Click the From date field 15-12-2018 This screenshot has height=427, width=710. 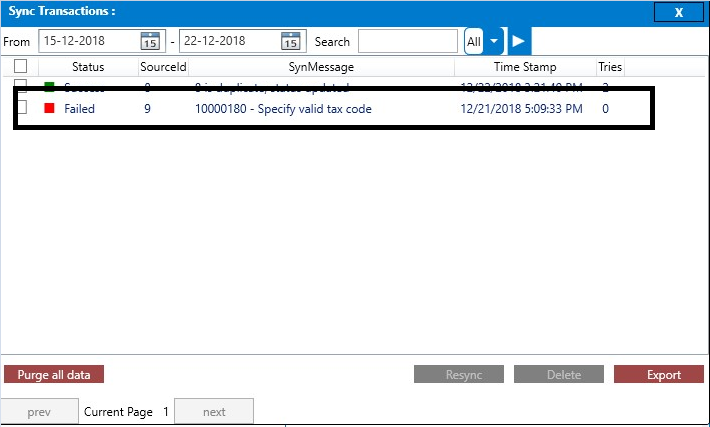pos(87,41)
